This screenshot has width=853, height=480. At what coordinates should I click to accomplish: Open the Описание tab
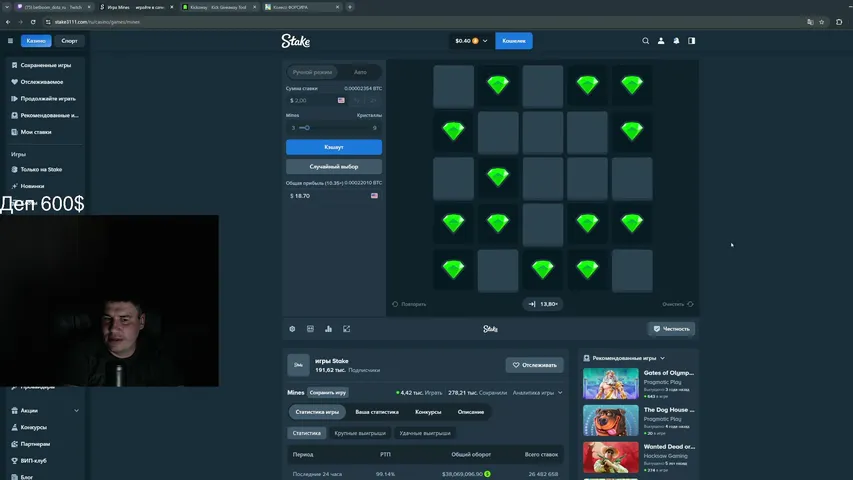[471, 412]
